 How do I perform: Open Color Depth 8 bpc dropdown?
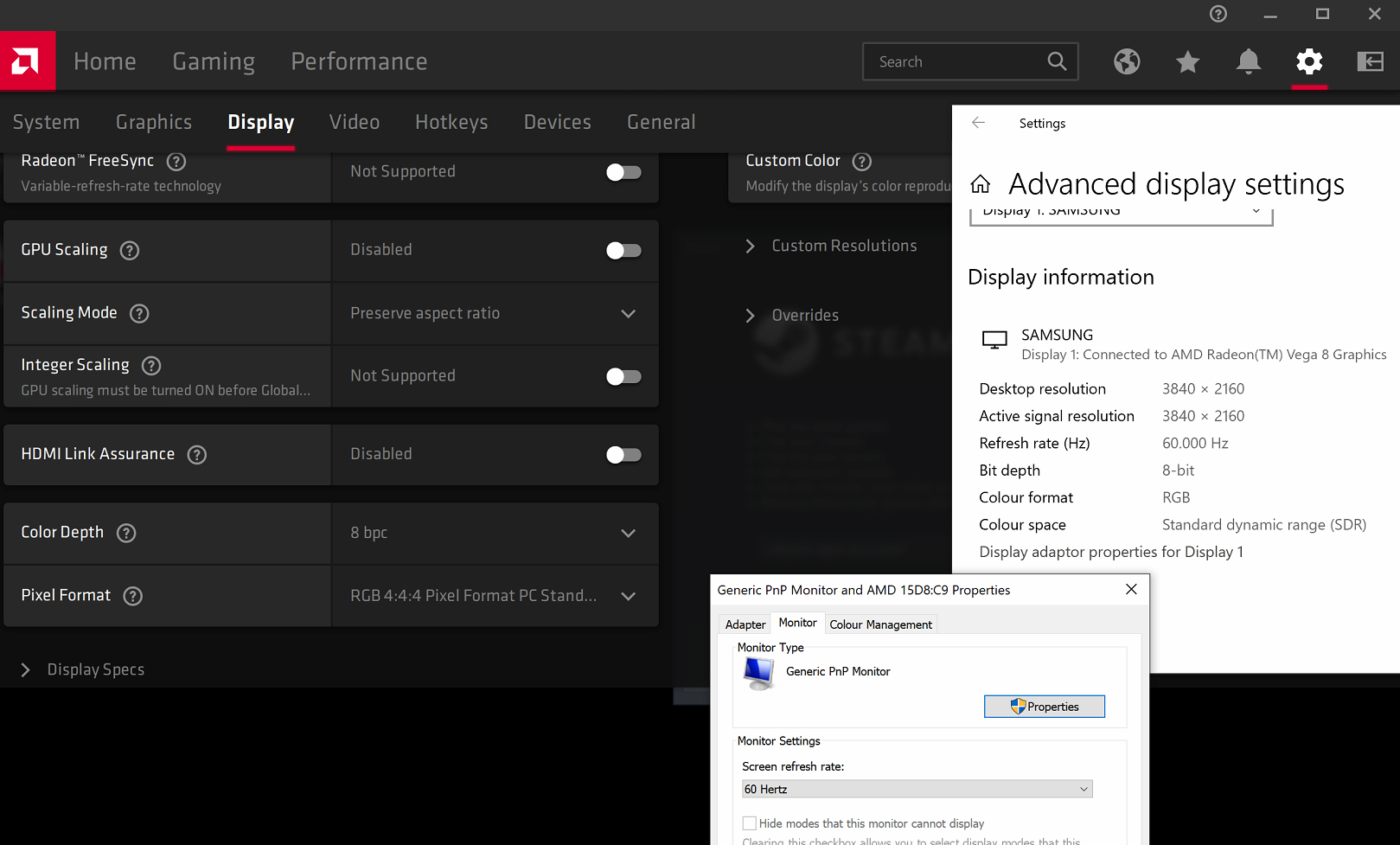[495, 534]
